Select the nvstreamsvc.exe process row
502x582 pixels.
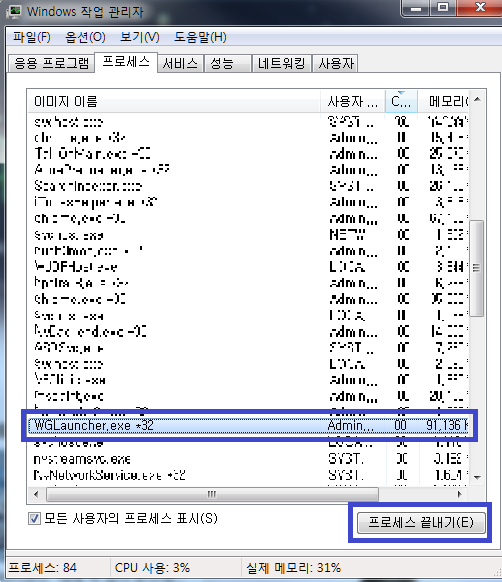[x=248, y=460]
